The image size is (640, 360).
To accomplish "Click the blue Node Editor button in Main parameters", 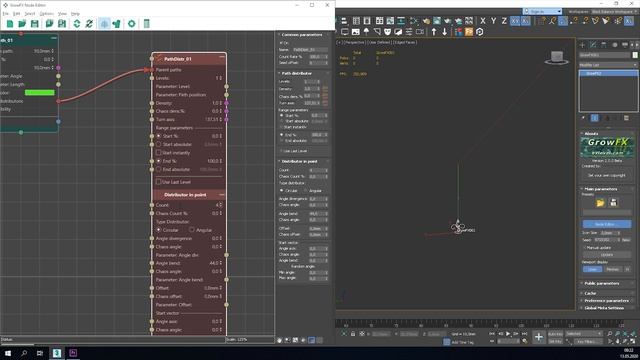I will (x=607, y=224).
